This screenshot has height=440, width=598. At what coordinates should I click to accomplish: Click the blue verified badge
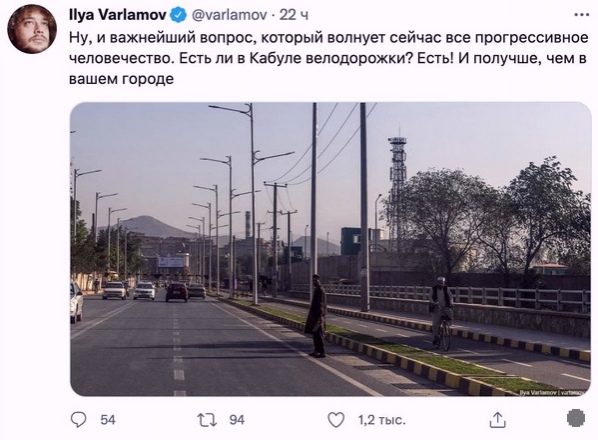[x=178, y=15]
